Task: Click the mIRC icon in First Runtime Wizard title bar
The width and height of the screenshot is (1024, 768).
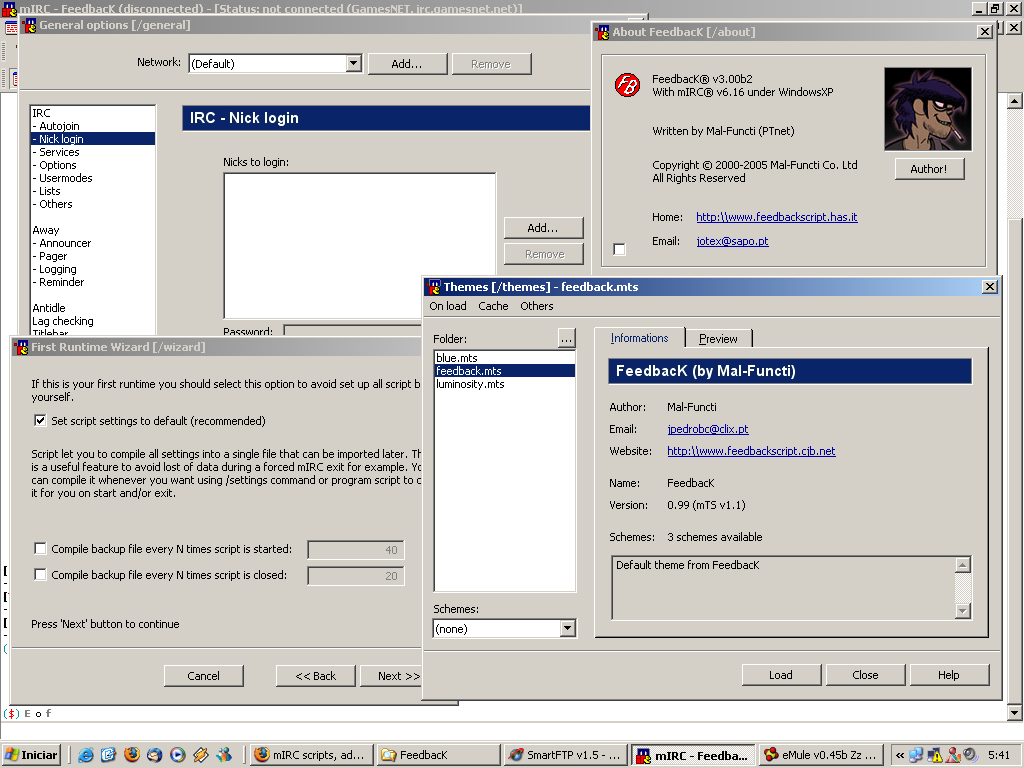Action: pos(21,347)
